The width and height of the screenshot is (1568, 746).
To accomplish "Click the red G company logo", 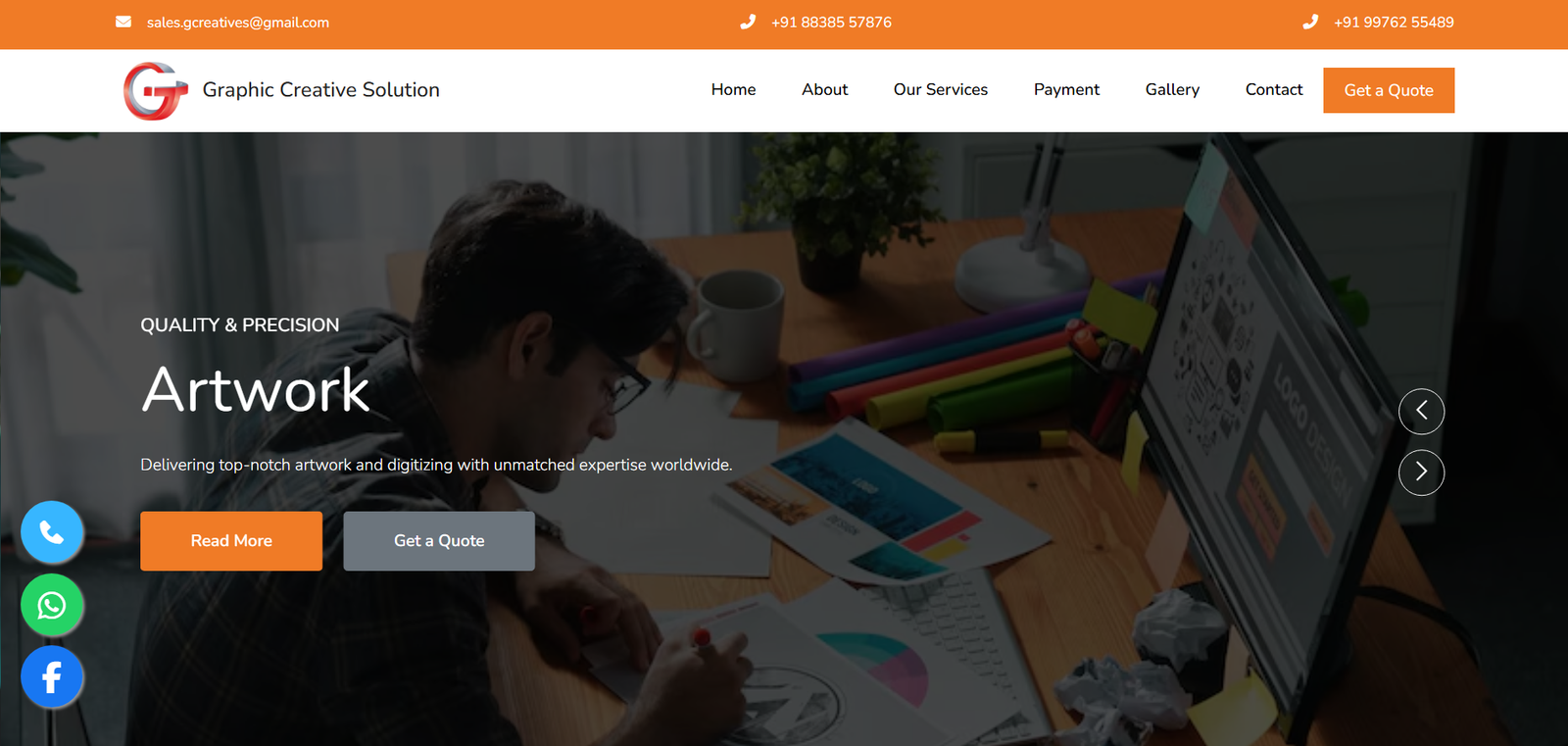I will coord(155,90).
